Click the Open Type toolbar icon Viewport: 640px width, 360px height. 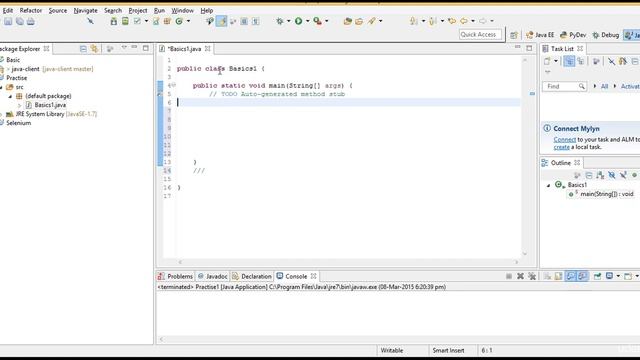[x=347, y=21]
